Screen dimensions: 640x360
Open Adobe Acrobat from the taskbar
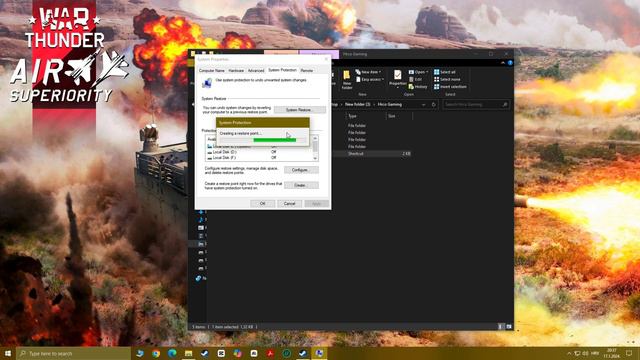click(270, 353)
